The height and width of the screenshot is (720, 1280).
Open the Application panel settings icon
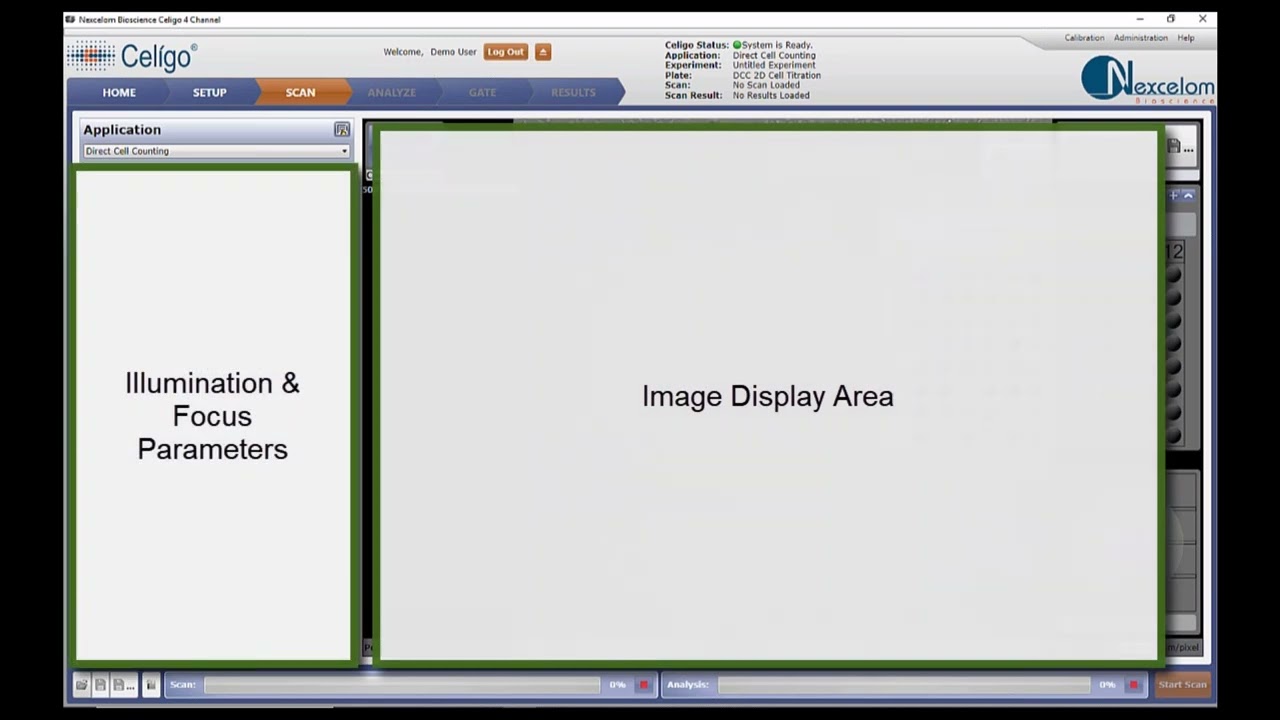coord(342,130)
